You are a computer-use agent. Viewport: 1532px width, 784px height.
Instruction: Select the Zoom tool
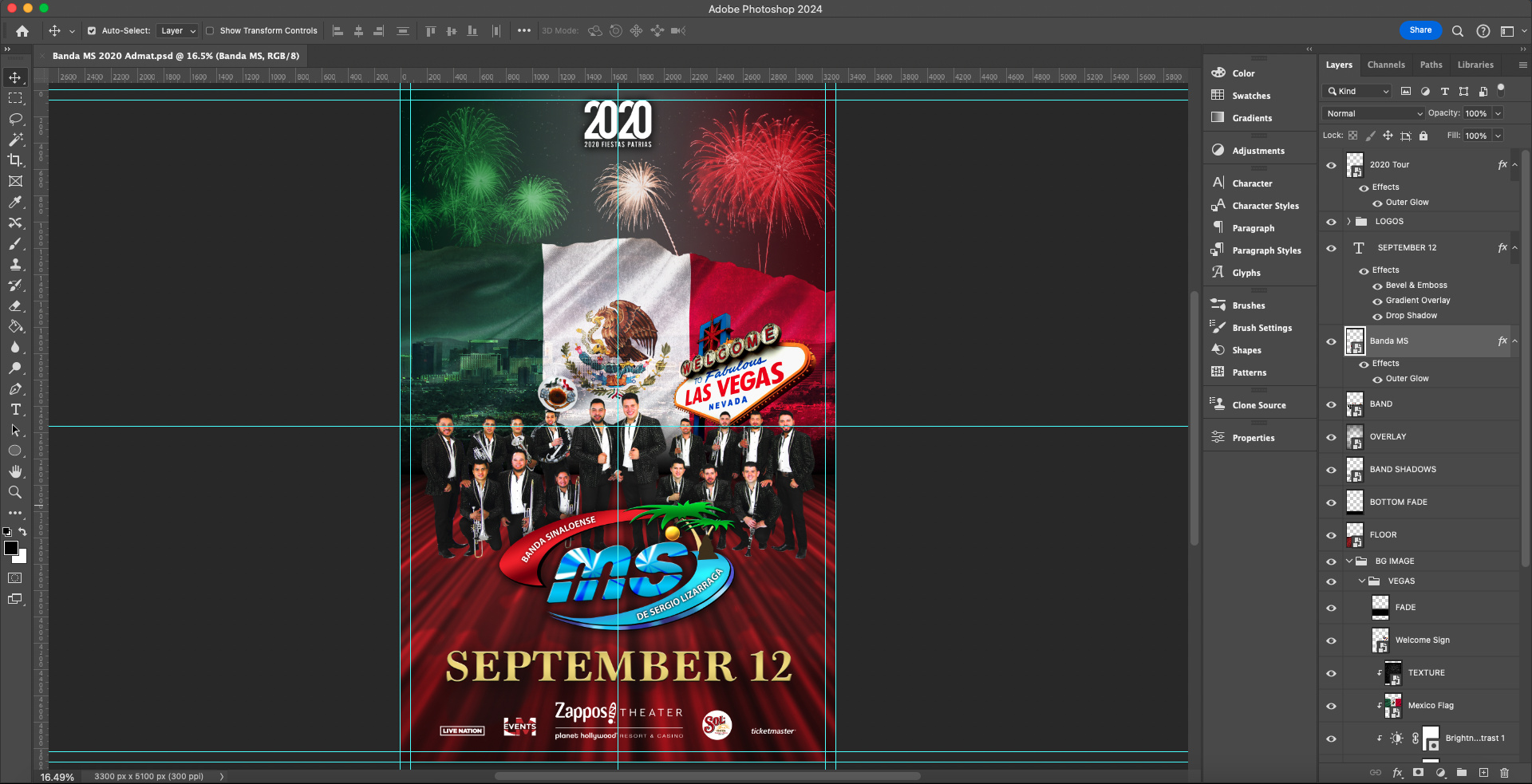15,492
